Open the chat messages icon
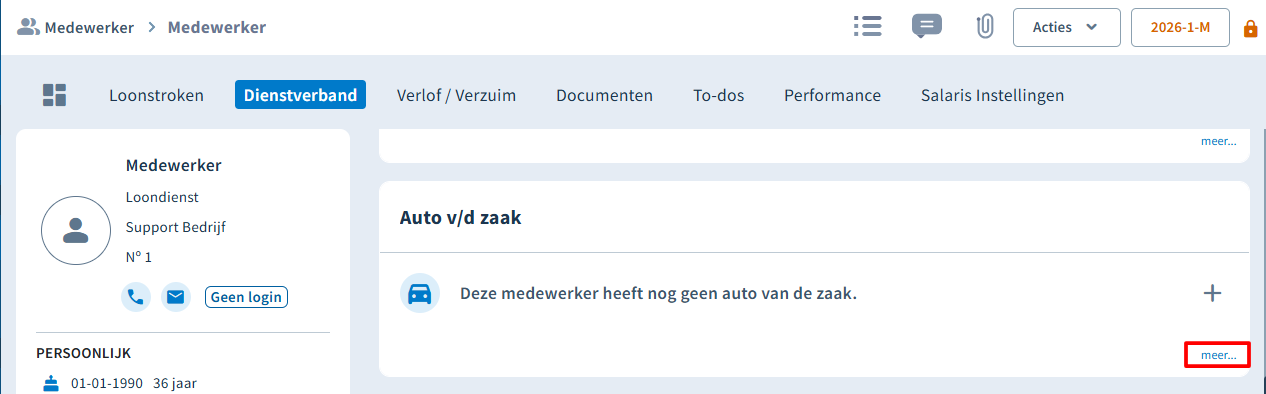Viewport: 1266px width, 394px height. 927,27
